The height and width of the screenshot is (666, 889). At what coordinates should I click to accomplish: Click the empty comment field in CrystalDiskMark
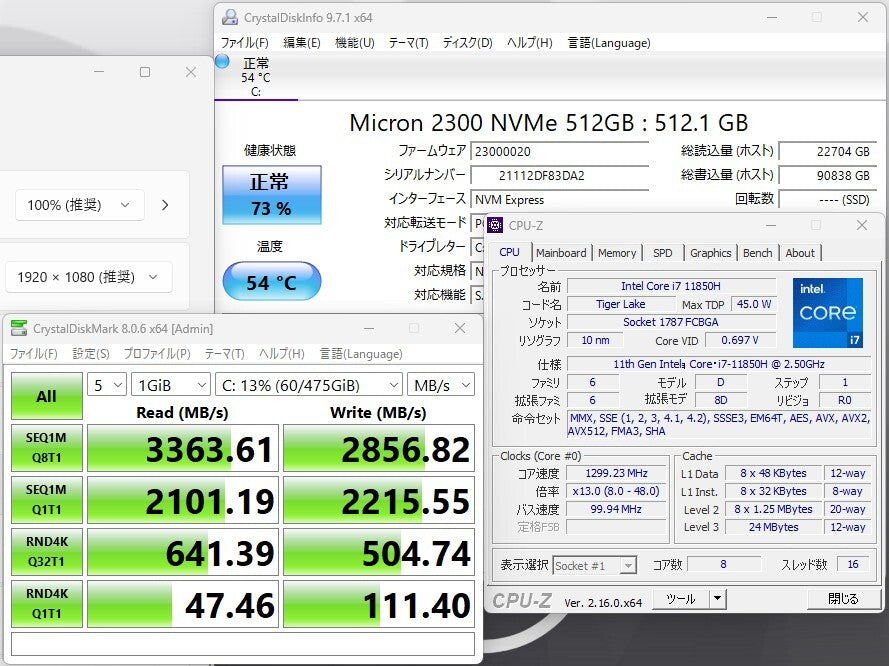point(243,644)
